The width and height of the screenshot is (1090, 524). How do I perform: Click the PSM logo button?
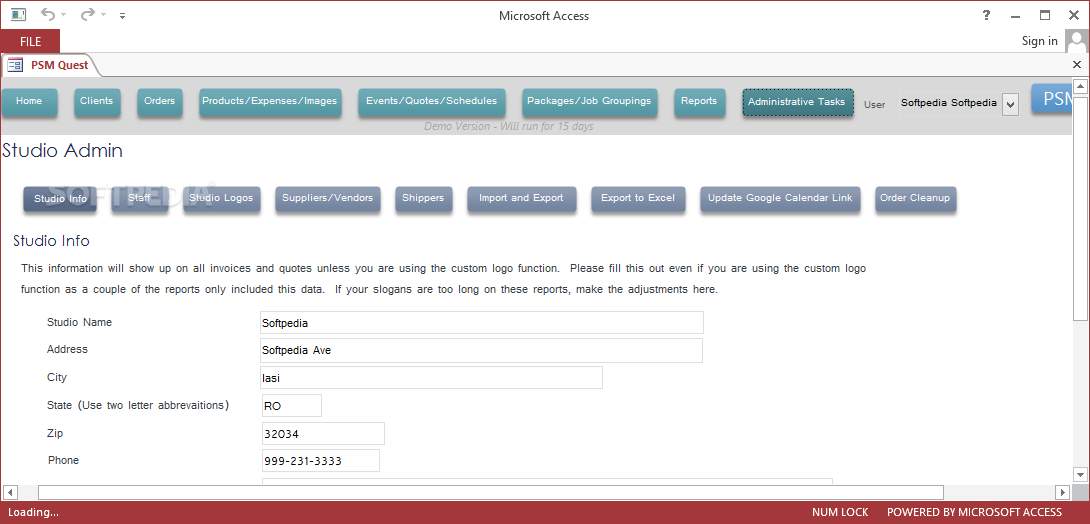coord(1052,99)
